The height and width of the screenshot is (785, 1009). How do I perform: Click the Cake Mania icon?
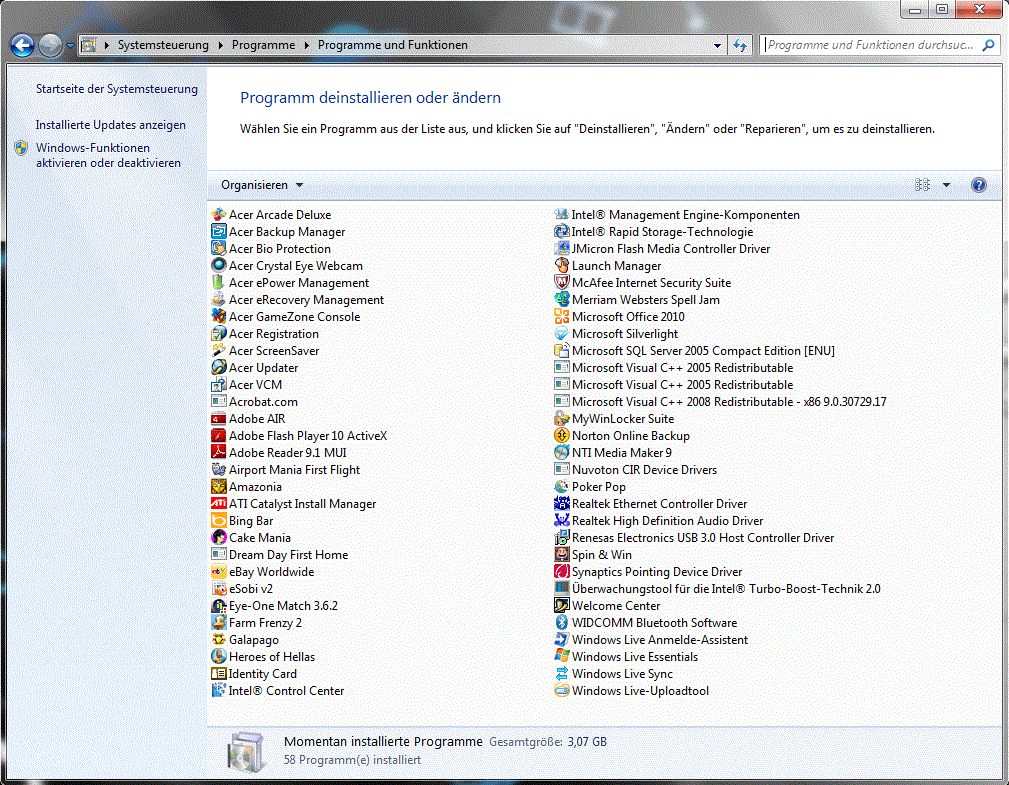pos(219,538)
